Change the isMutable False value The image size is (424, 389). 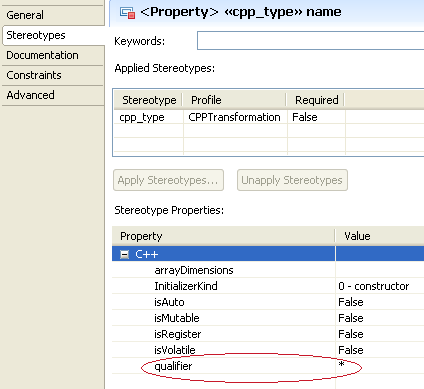380,318
